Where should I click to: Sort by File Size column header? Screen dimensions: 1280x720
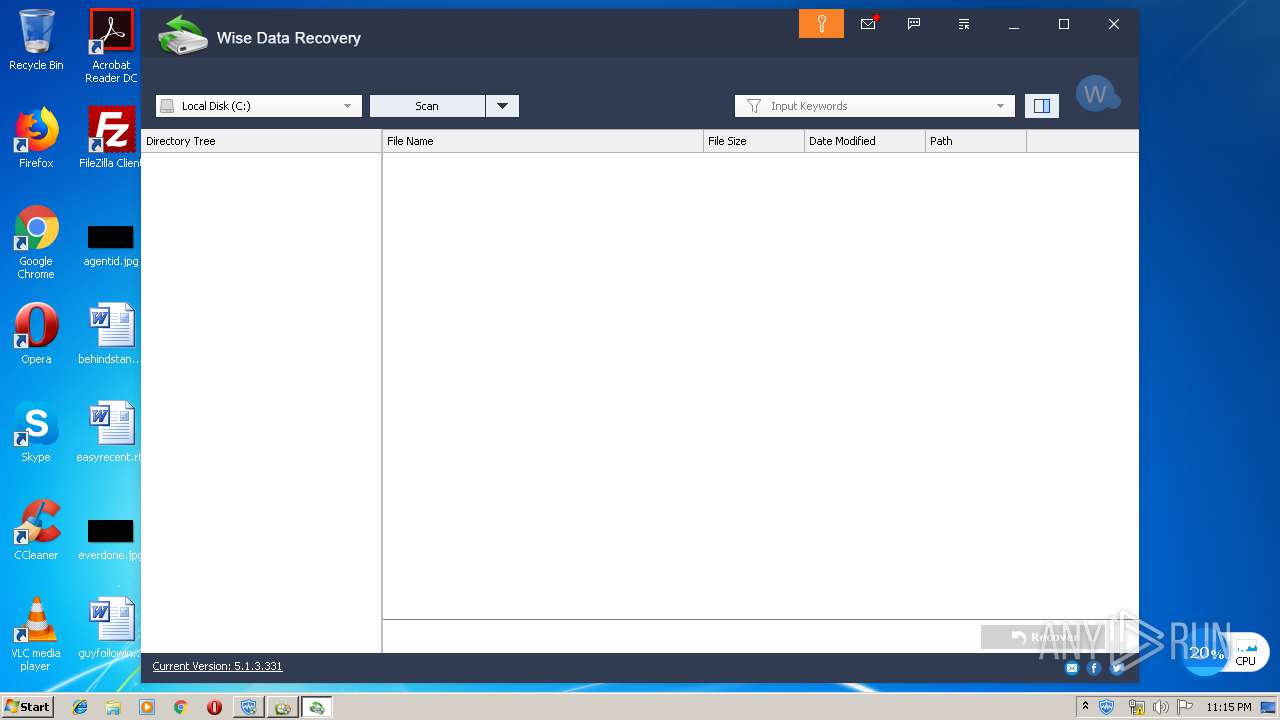tap(754, 141)
